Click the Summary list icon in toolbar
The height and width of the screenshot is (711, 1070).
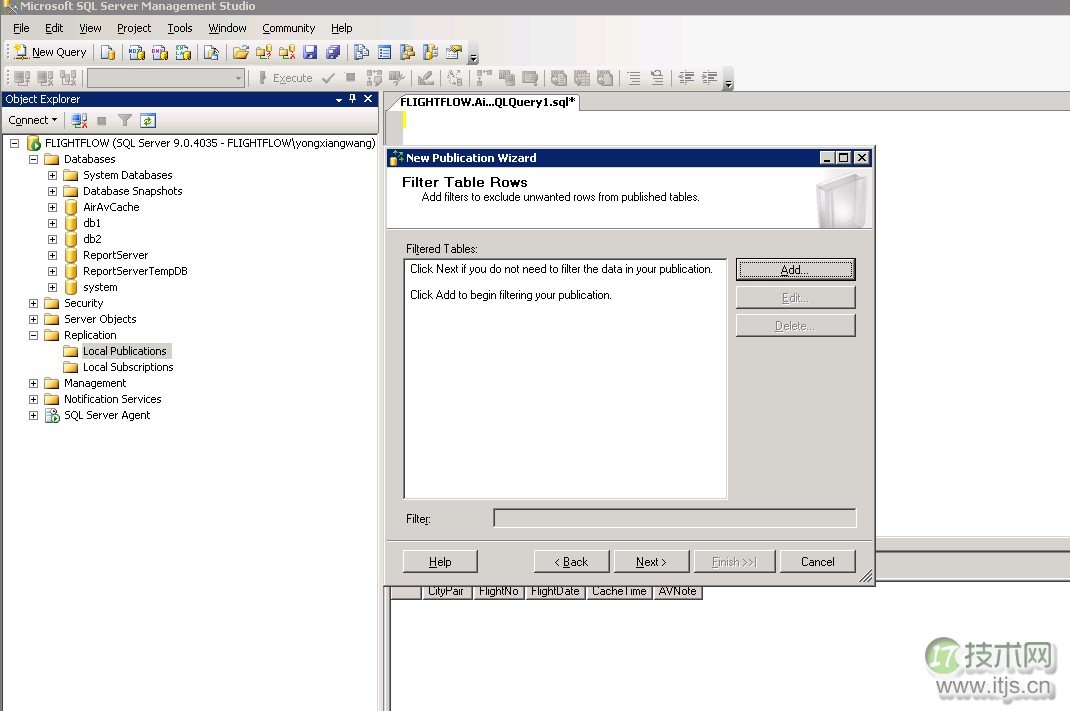tap(385, 52)
